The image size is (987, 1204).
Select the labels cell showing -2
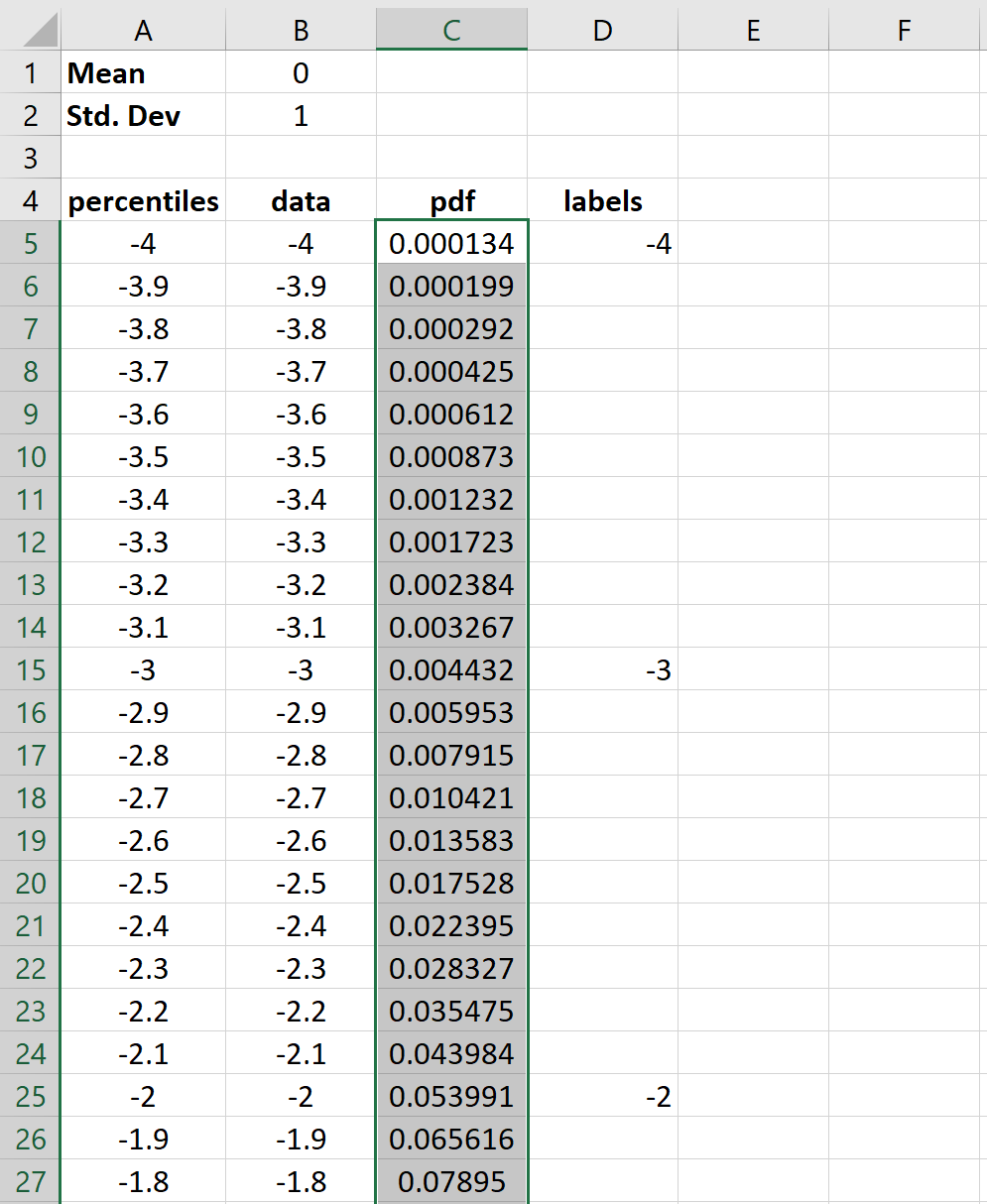click(602, 1096)
